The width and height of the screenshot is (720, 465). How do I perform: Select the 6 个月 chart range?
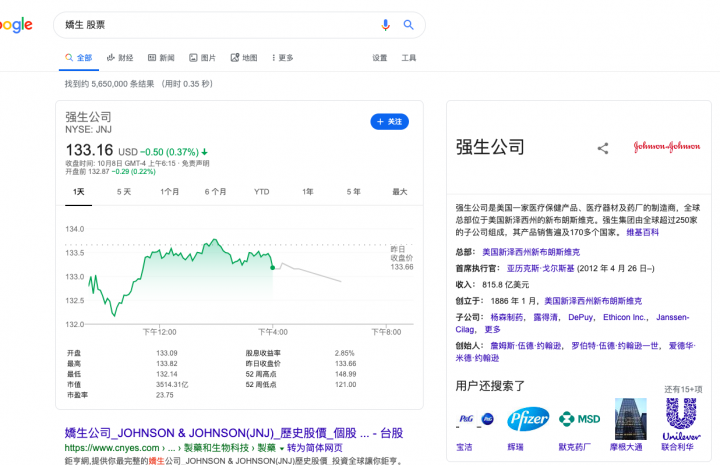(x=215, y=191)
